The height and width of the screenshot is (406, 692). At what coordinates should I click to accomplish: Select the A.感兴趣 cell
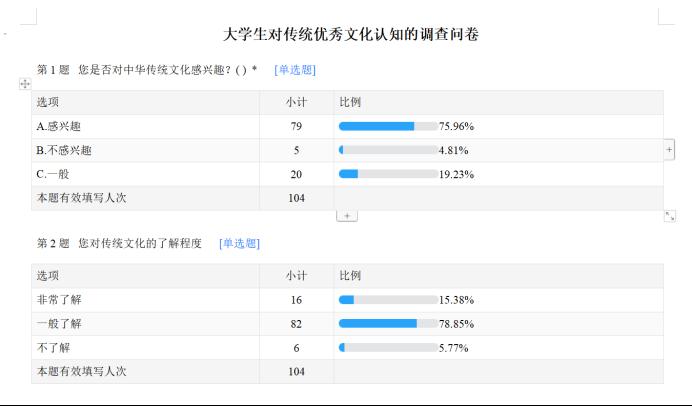(145, 127)
